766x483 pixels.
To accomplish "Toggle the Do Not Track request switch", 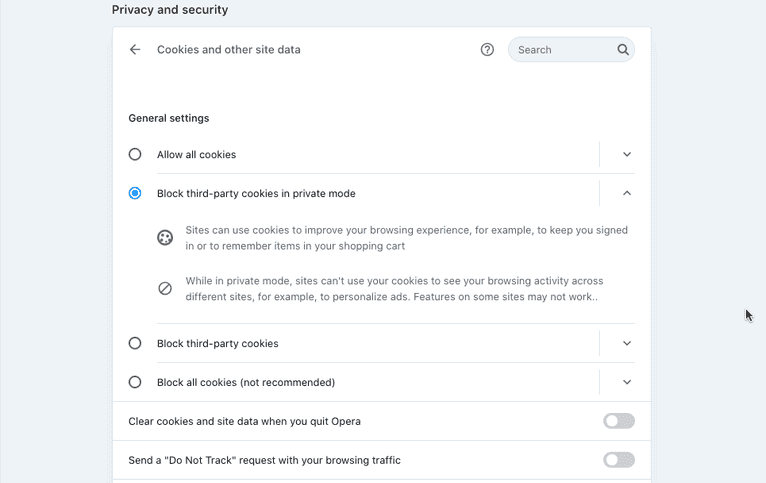I will [618, 461].
